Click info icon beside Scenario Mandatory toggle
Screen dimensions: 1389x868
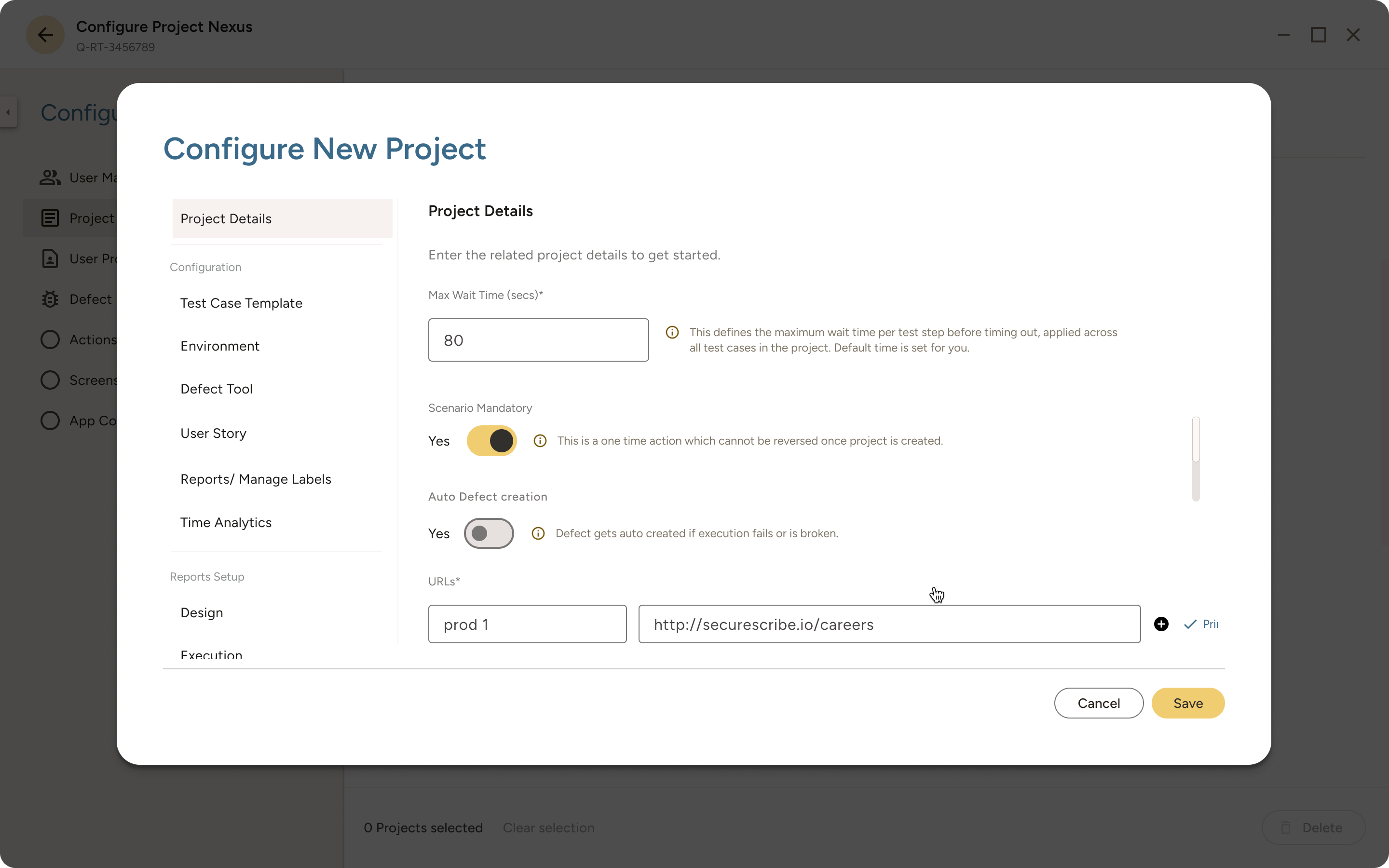click(x=540, y=441)
